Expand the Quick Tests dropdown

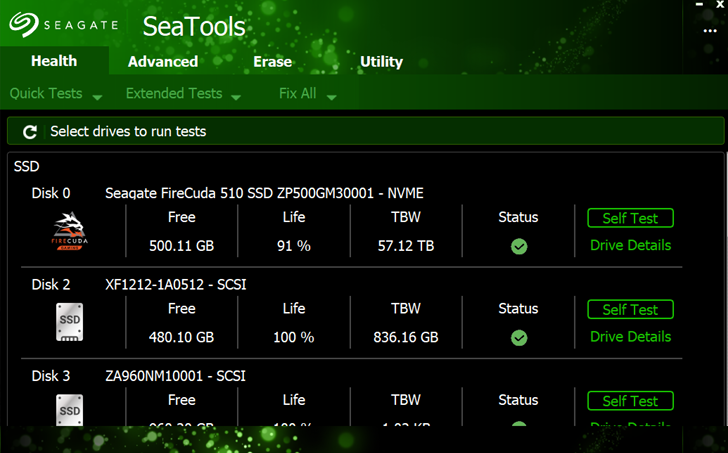56,94
